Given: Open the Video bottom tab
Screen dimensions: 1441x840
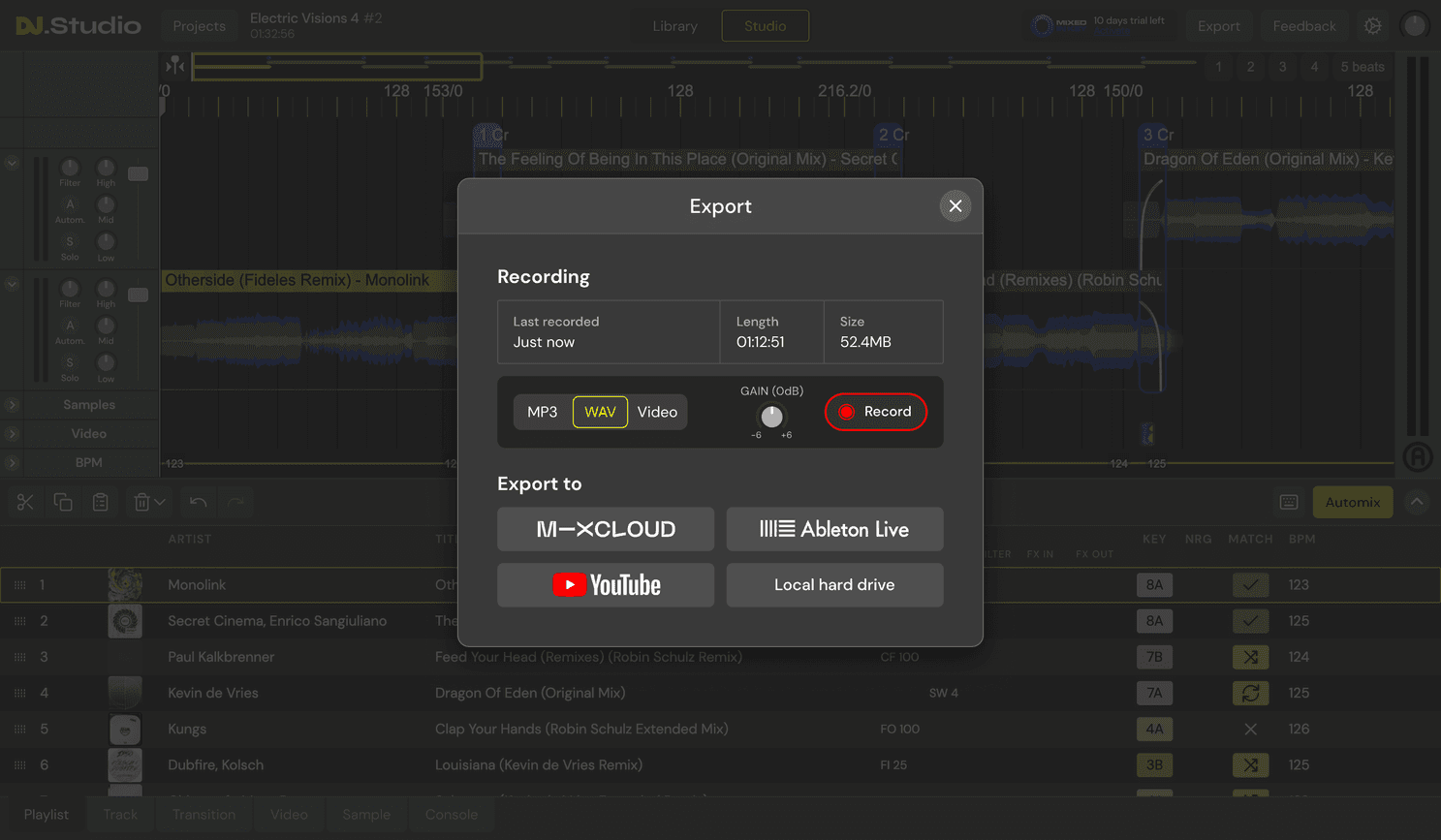Looking at the screenshot, I should pos(289,815).
